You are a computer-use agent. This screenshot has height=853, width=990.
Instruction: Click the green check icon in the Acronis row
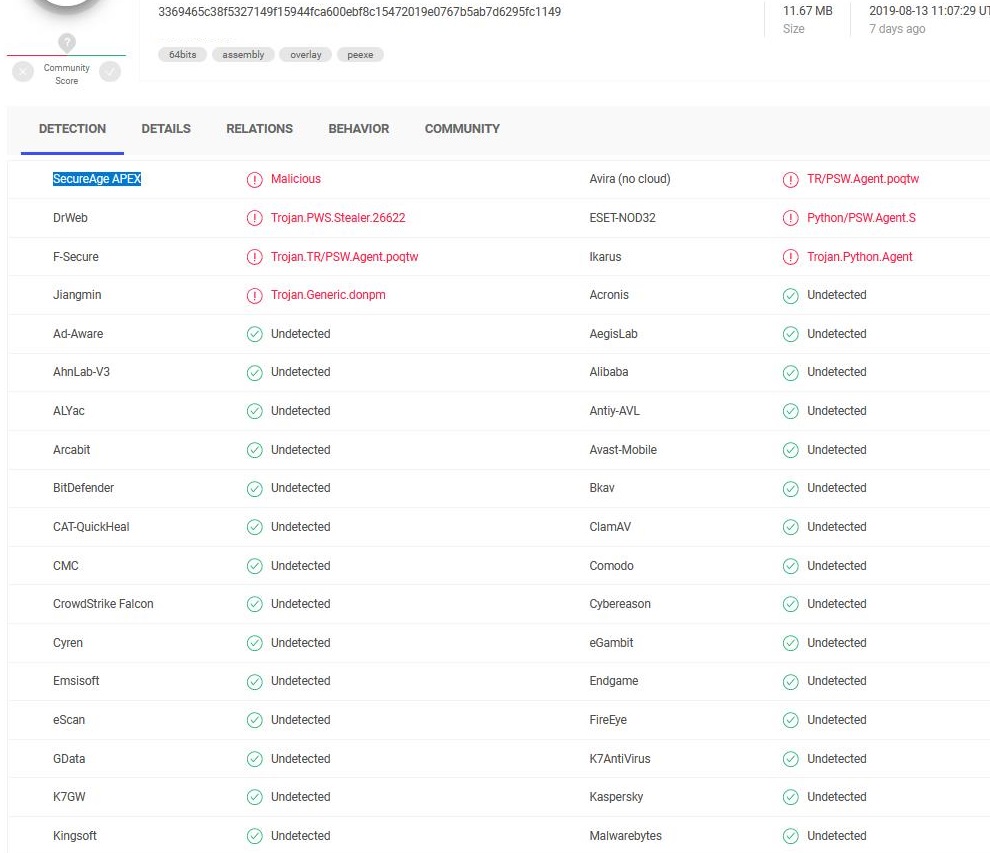[x=790, y=295]
